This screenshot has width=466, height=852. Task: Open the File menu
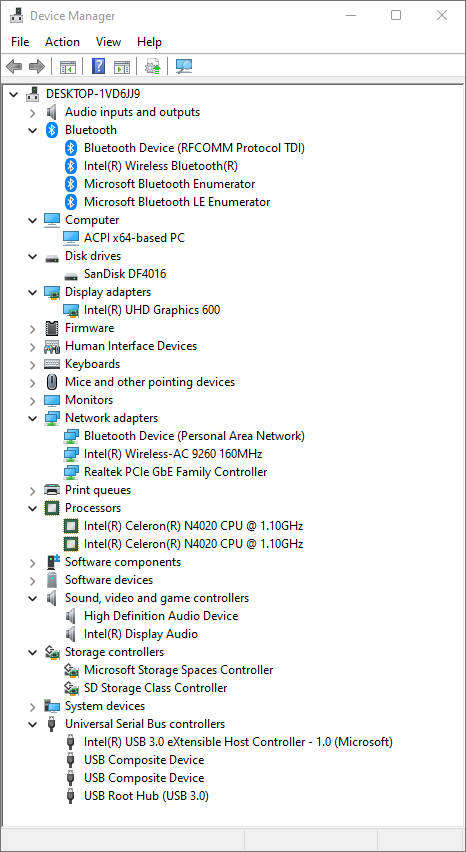coord(20,42)
